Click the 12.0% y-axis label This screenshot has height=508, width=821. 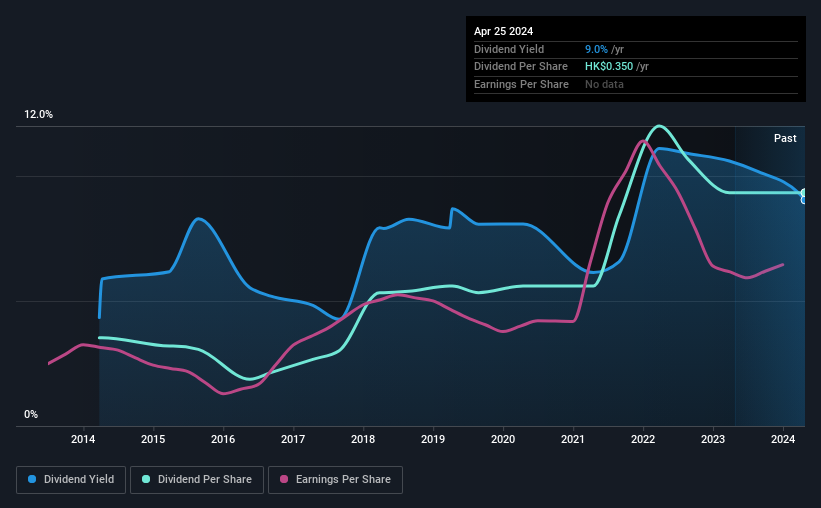coord(38,115)
